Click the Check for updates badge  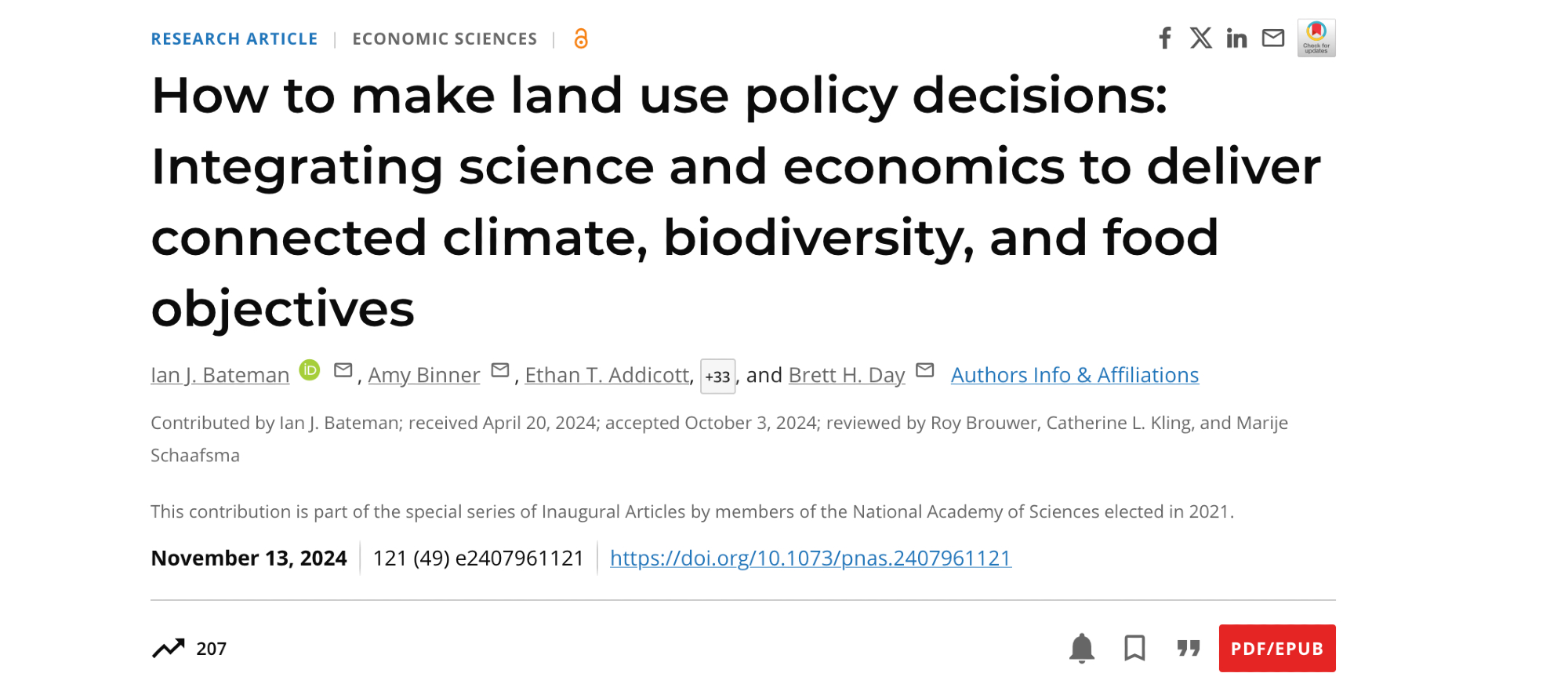tap(1316, 38)
